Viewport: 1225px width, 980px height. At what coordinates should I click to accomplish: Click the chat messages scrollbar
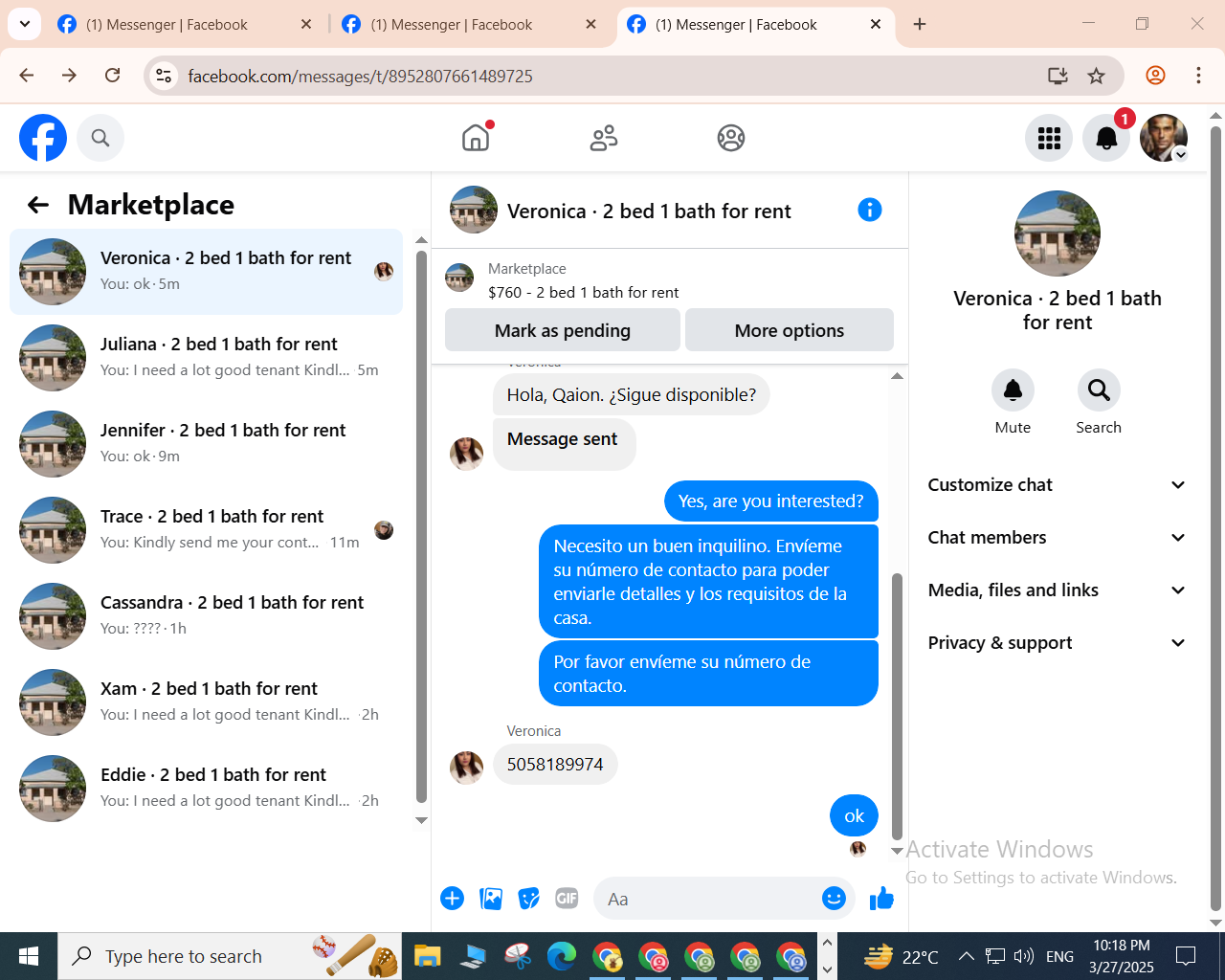[897, 705]
